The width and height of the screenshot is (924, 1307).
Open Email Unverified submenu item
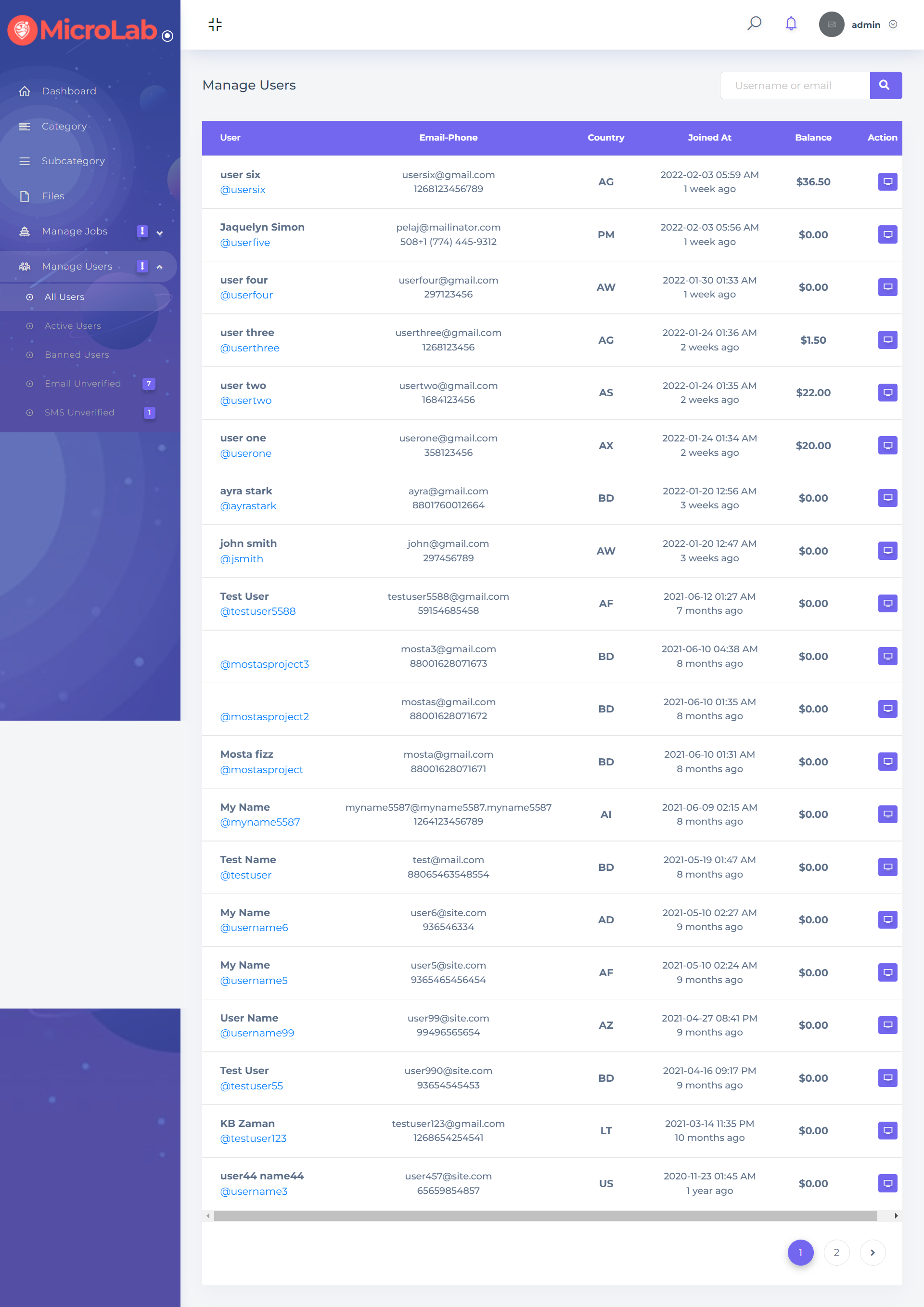[x=82, y=384]
